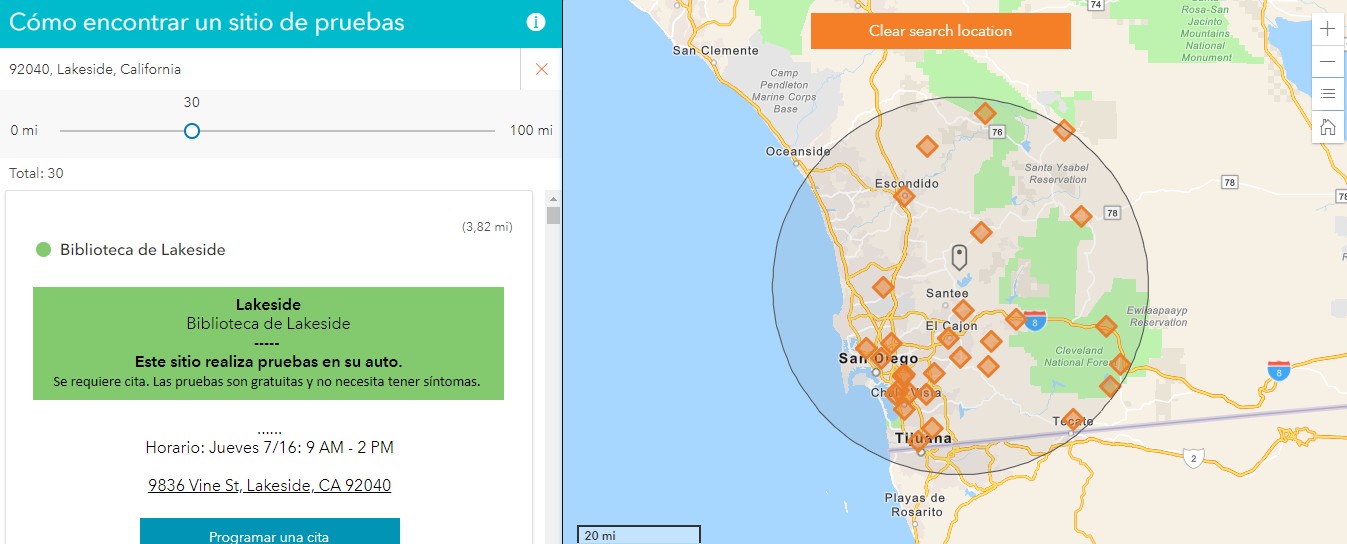The width and height of the screenshot is (1347, 544).
Task: Zoom in on the map
Action: (x=1327, y=29)
